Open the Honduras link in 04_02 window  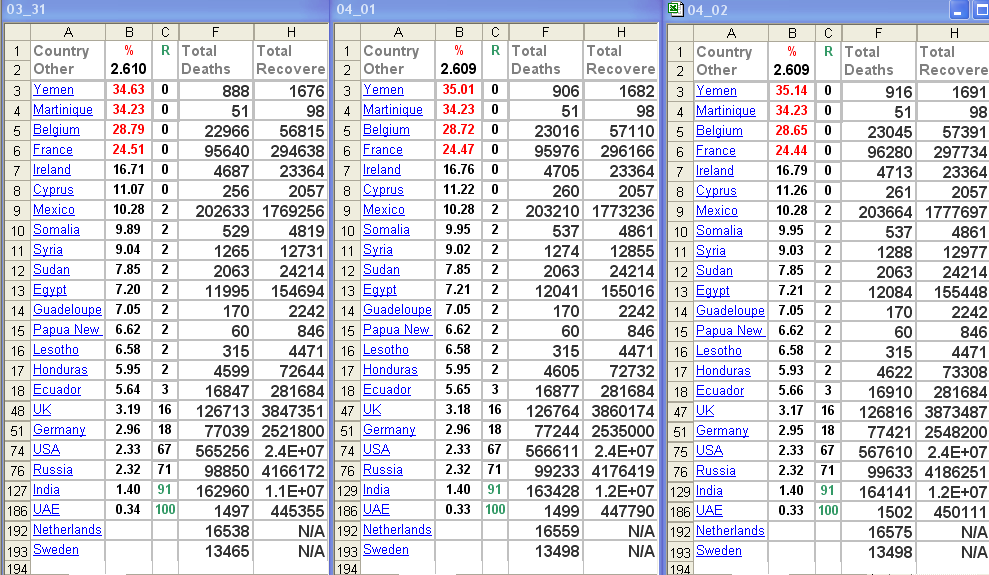point(723,370)
